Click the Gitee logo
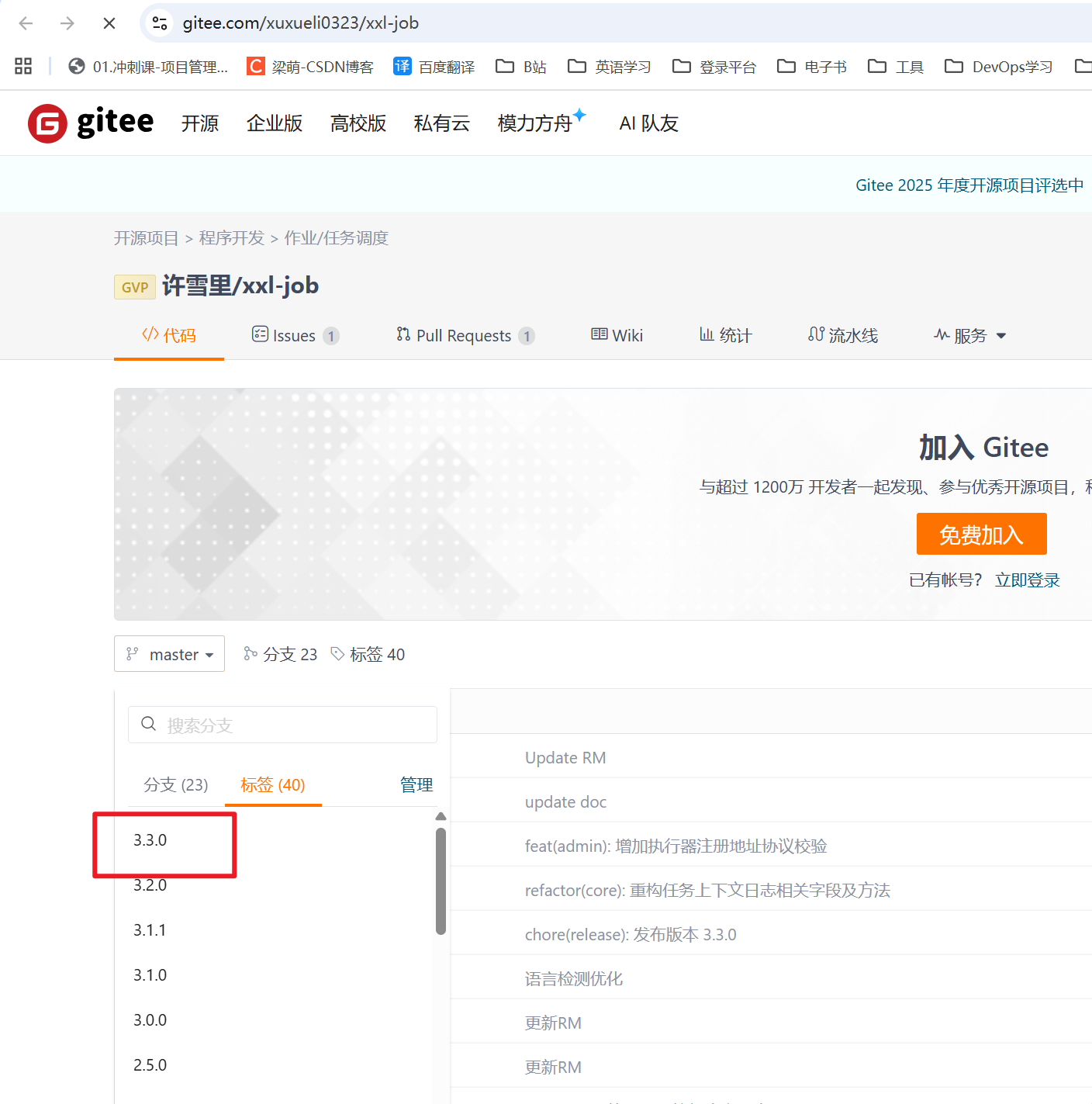 pyautogui.click(x=91, y=123)
